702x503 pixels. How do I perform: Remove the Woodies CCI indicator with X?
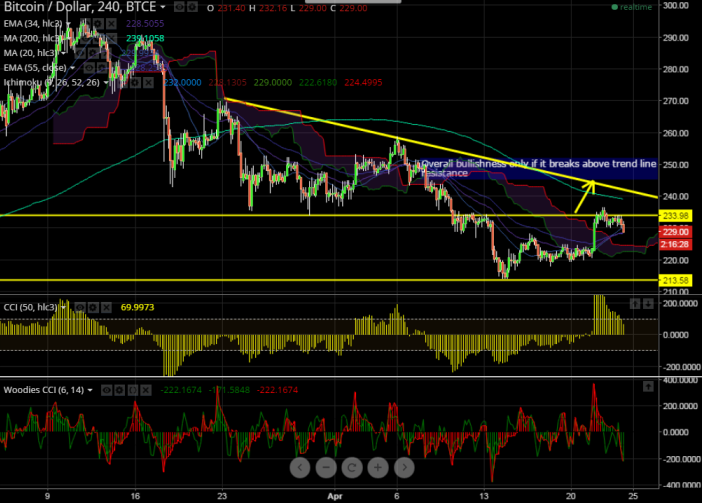(x=146, y=390)
